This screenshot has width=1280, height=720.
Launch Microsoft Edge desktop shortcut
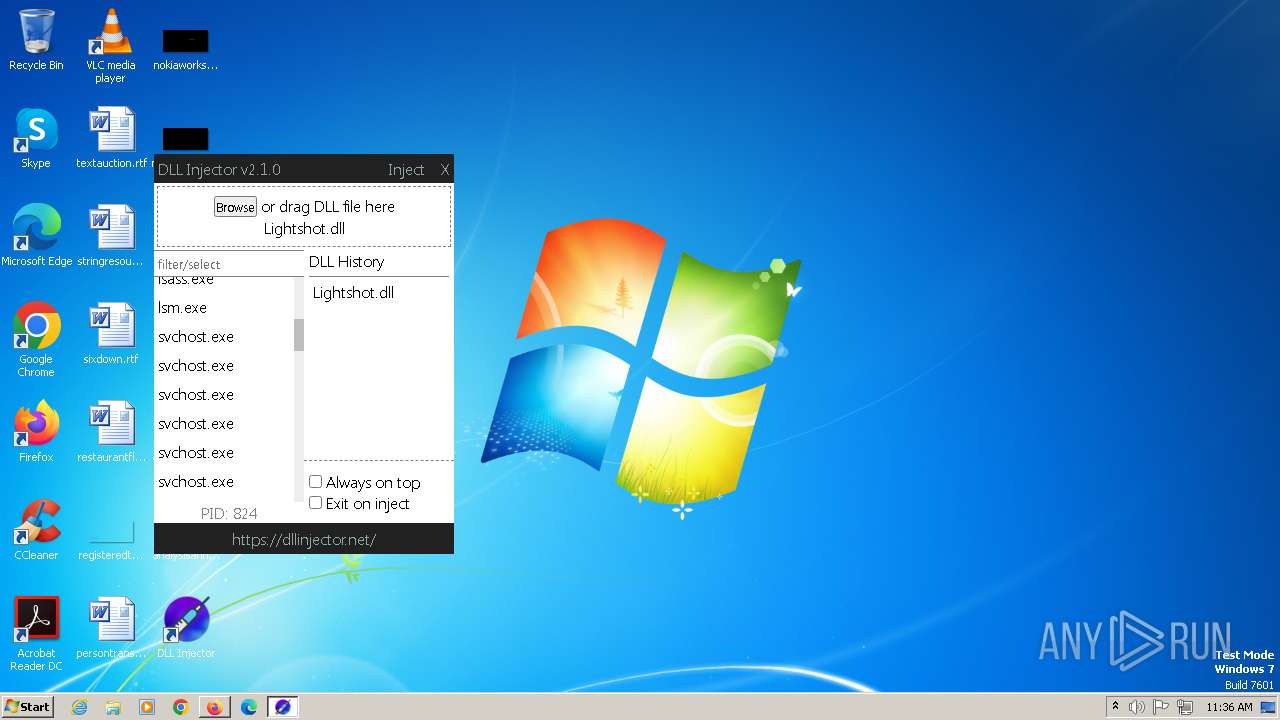click(x=37, y=236)
